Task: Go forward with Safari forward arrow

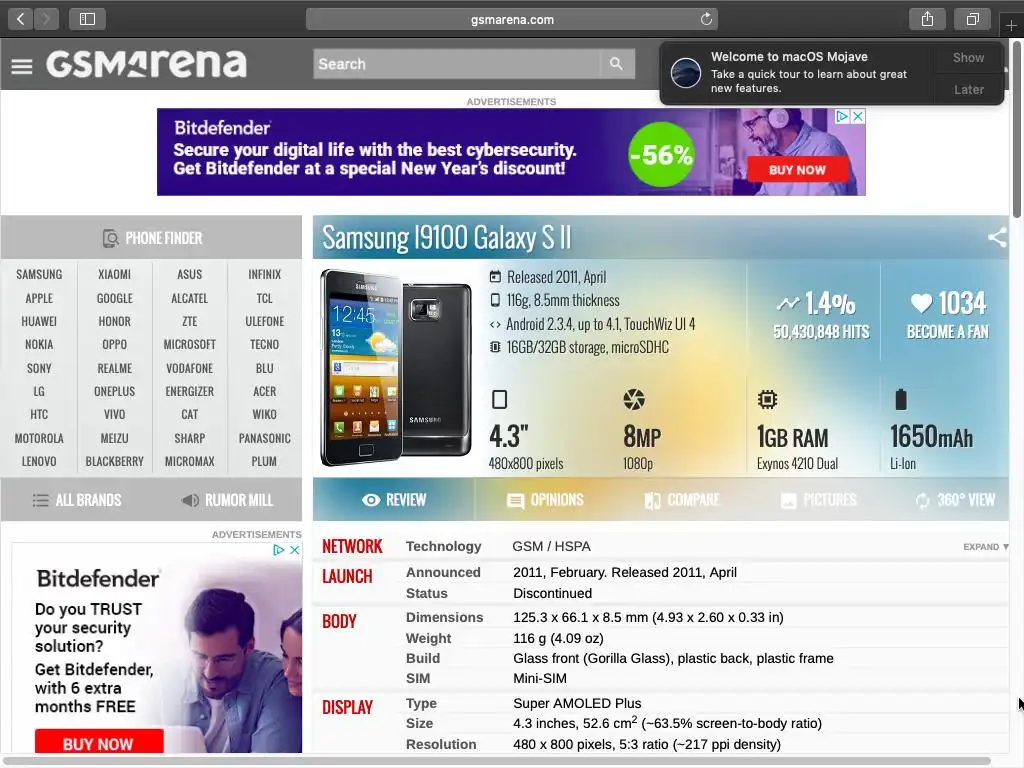Action: 46,19
